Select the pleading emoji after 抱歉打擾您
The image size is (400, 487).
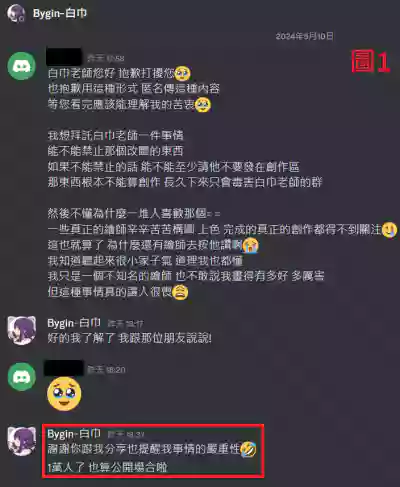coord(182,73)
